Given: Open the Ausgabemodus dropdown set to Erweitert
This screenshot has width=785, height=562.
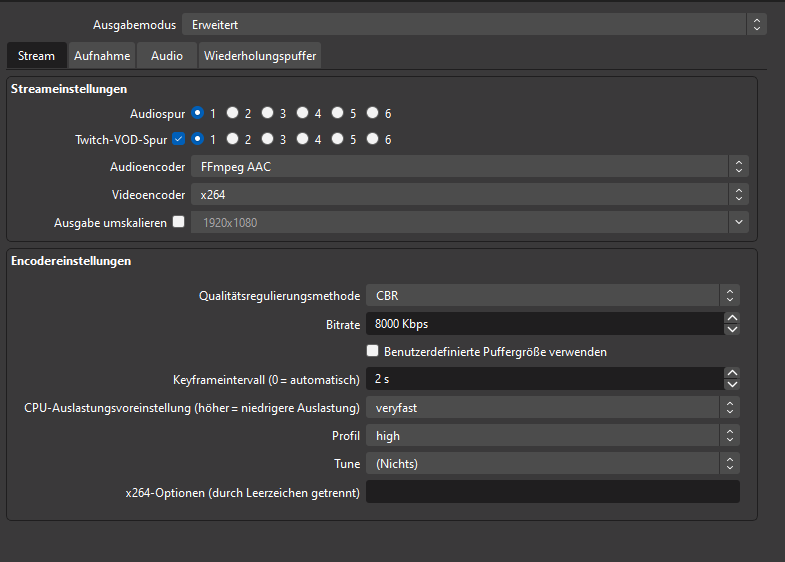Looking at the screenshot, I should (474, 25).
